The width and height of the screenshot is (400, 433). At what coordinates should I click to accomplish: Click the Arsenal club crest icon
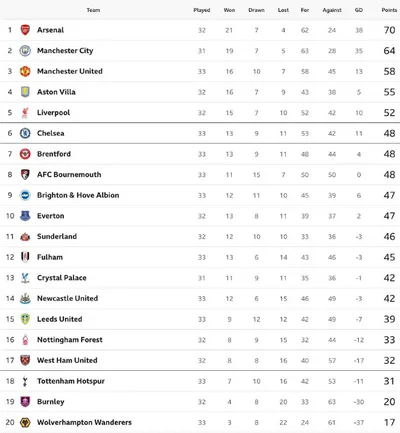pyautogui.click(x=25, y=30)
